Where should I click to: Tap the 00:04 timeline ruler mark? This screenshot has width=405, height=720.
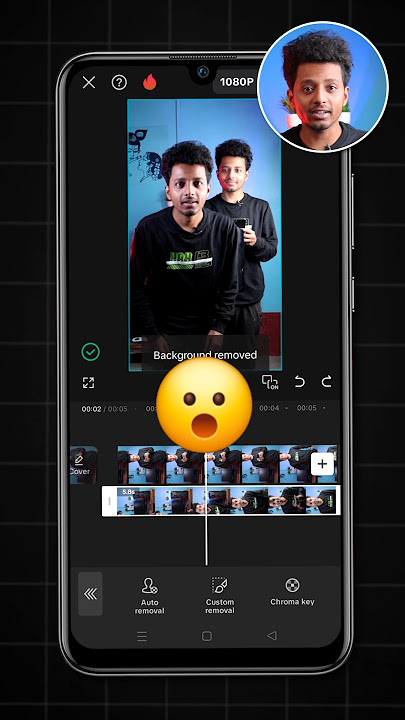coord(269,408)
